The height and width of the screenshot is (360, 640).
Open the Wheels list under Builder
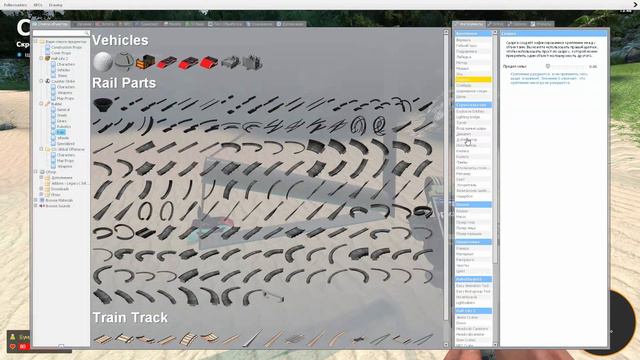tap(63, 138)
